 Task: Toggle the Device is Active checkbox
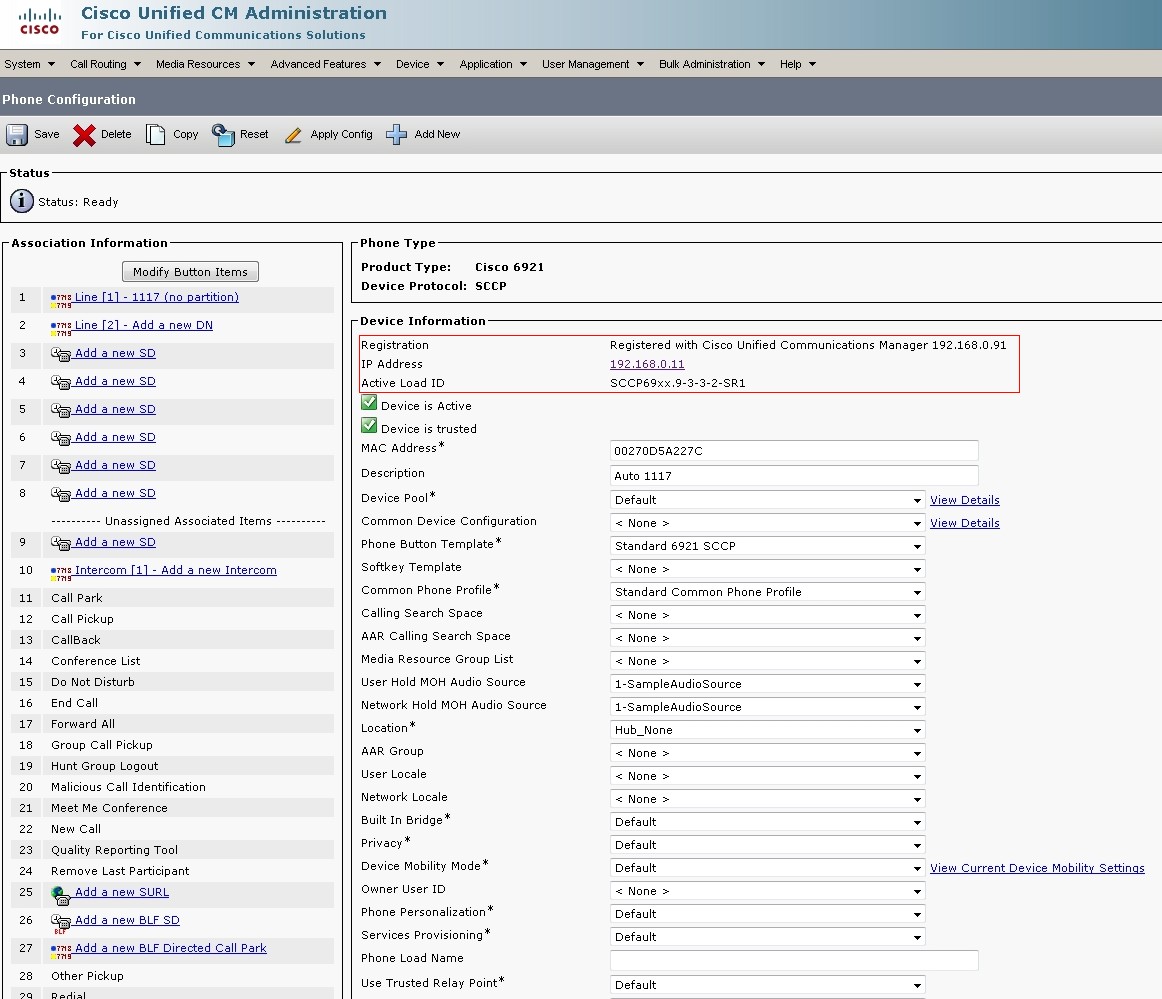(369, 402)
